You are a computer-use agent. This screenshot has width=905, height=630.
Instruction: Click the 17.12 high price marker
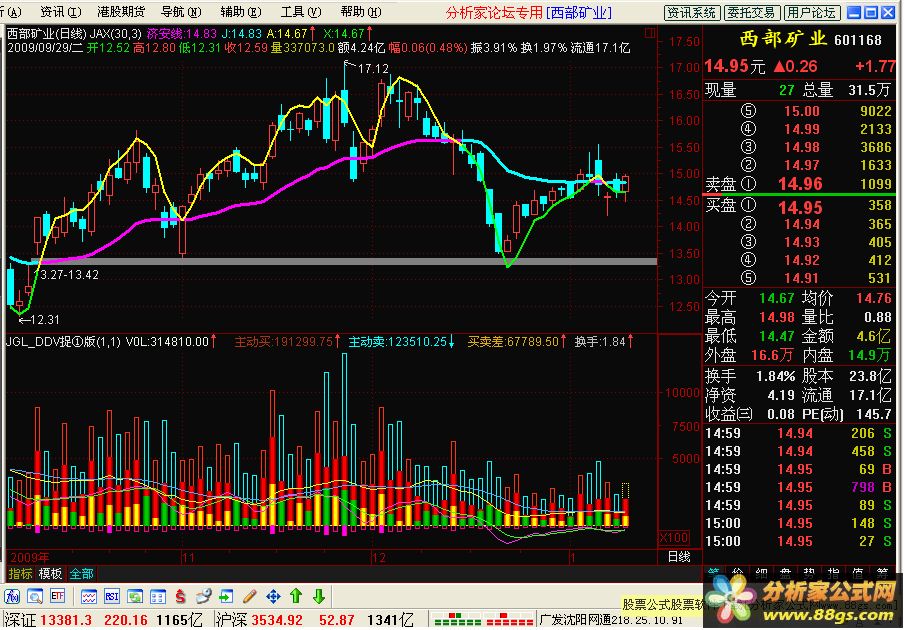(373, 69)
